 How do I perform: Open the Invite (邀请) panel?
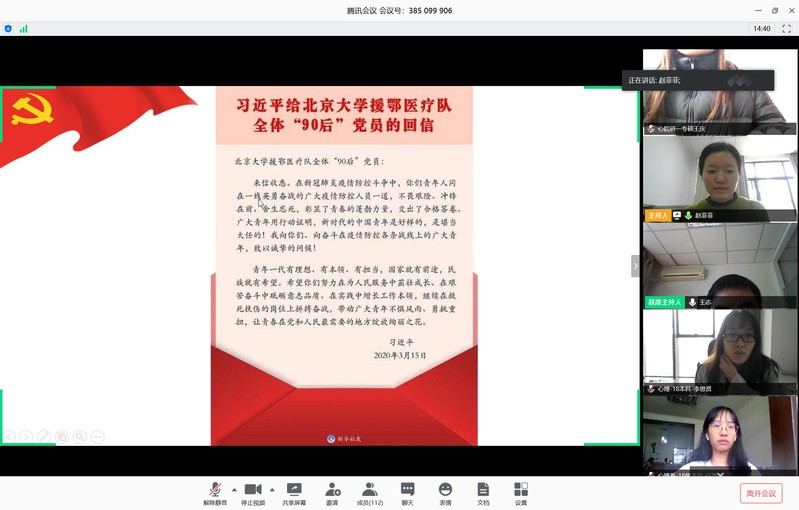pyautogui.click(x=332, y=491)
